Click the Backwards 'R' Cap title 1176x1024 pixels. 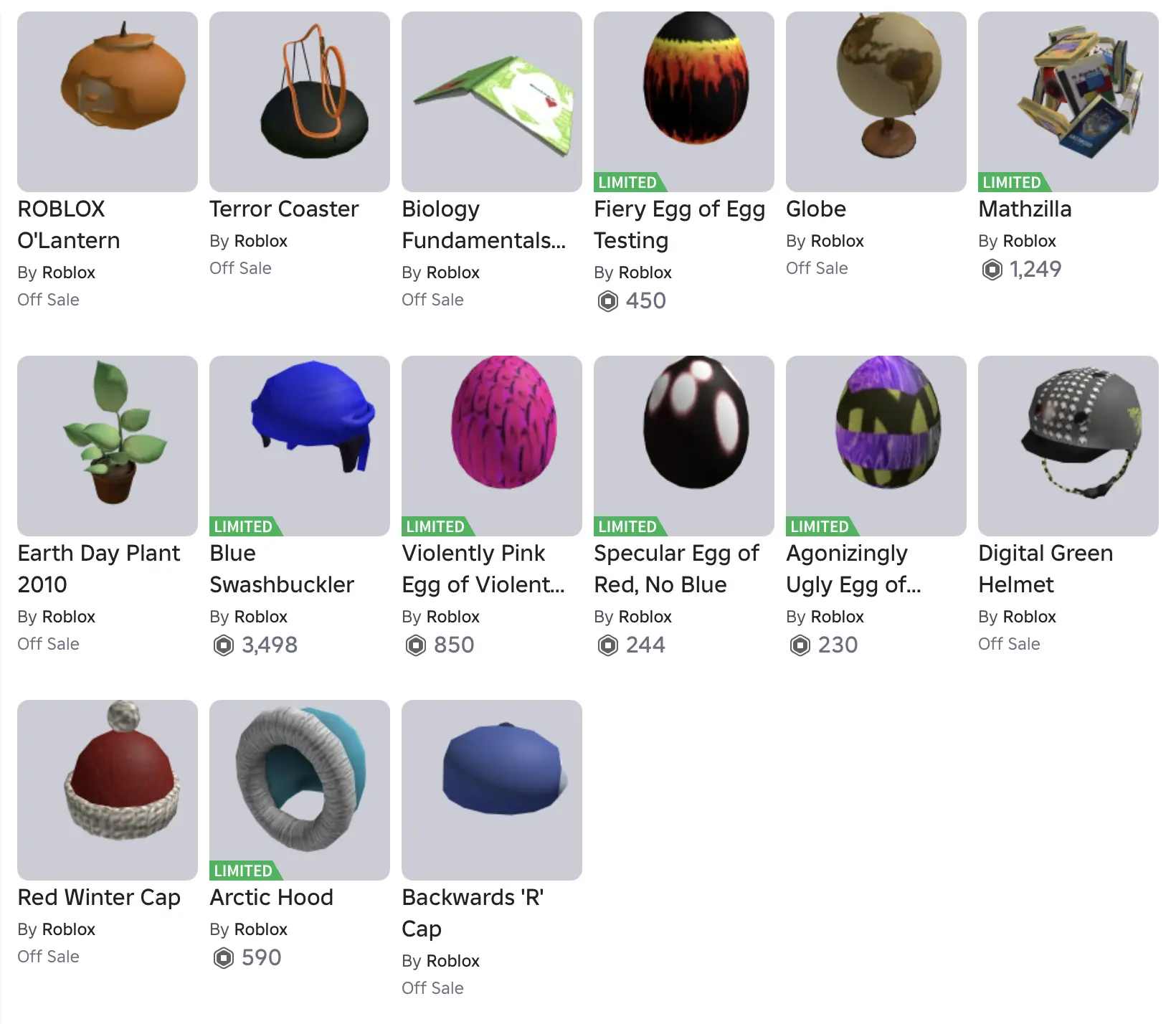click(473, 913)
